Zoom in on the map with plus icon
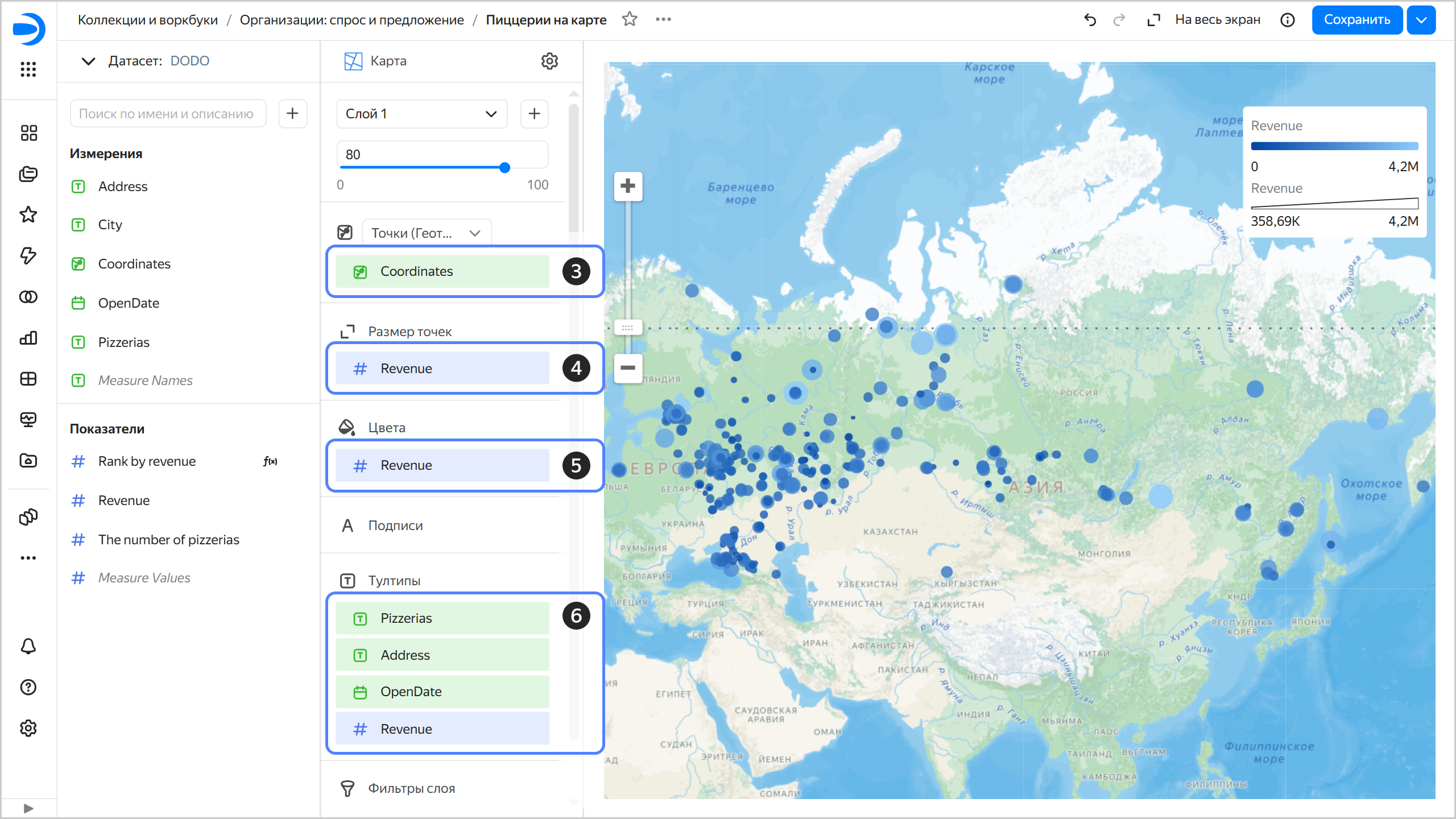This screenshot has width=1456, height=819. coord(627,187)
